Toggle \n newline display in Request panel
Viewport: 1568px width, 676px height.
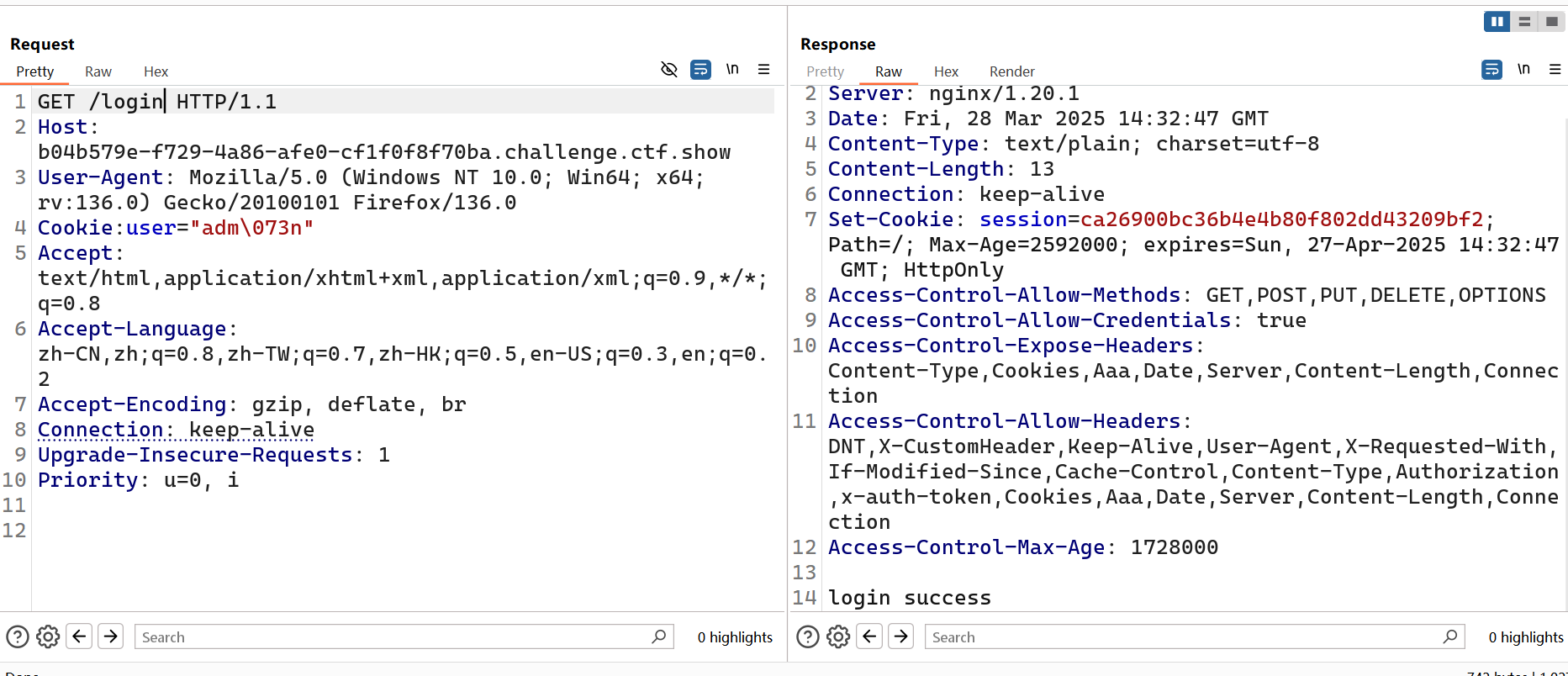(x=732, y=69)
